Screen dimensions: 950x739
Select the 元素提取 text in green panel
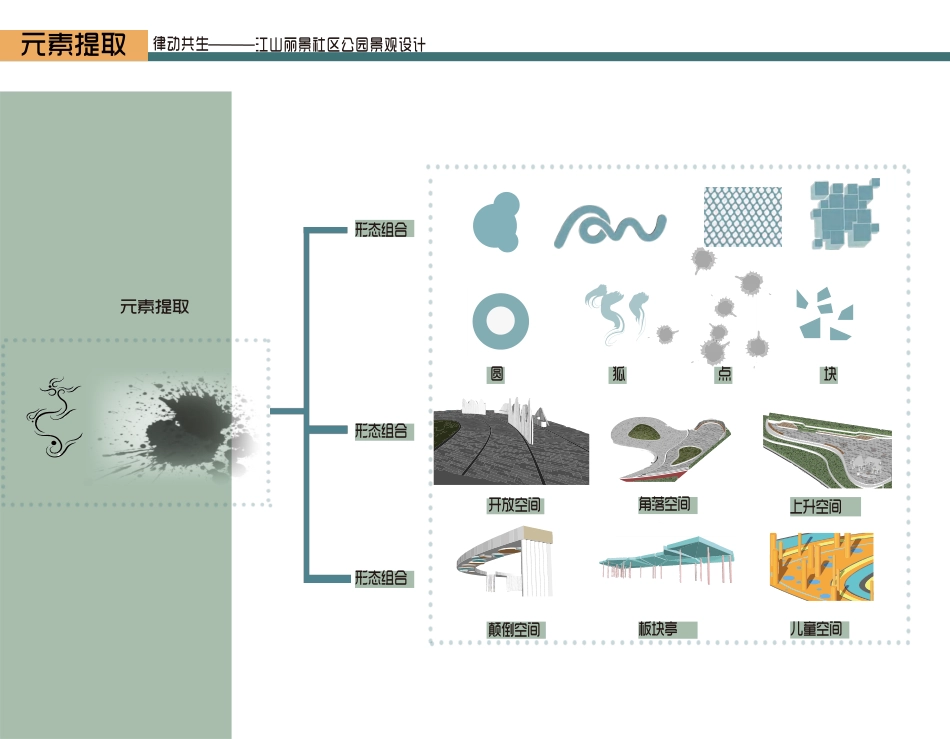click(154, 307)
